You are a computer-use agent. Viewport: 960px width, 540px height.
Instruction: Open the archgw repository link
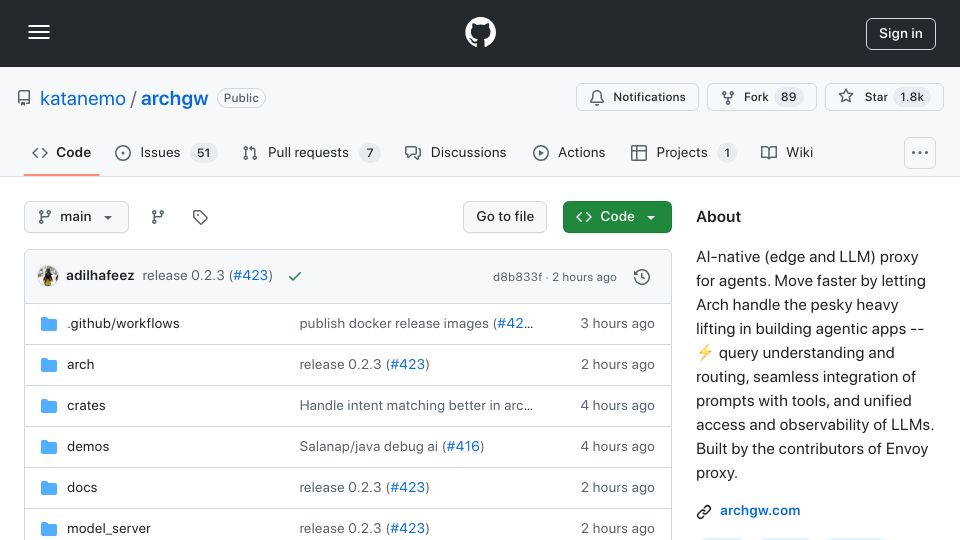174,98
